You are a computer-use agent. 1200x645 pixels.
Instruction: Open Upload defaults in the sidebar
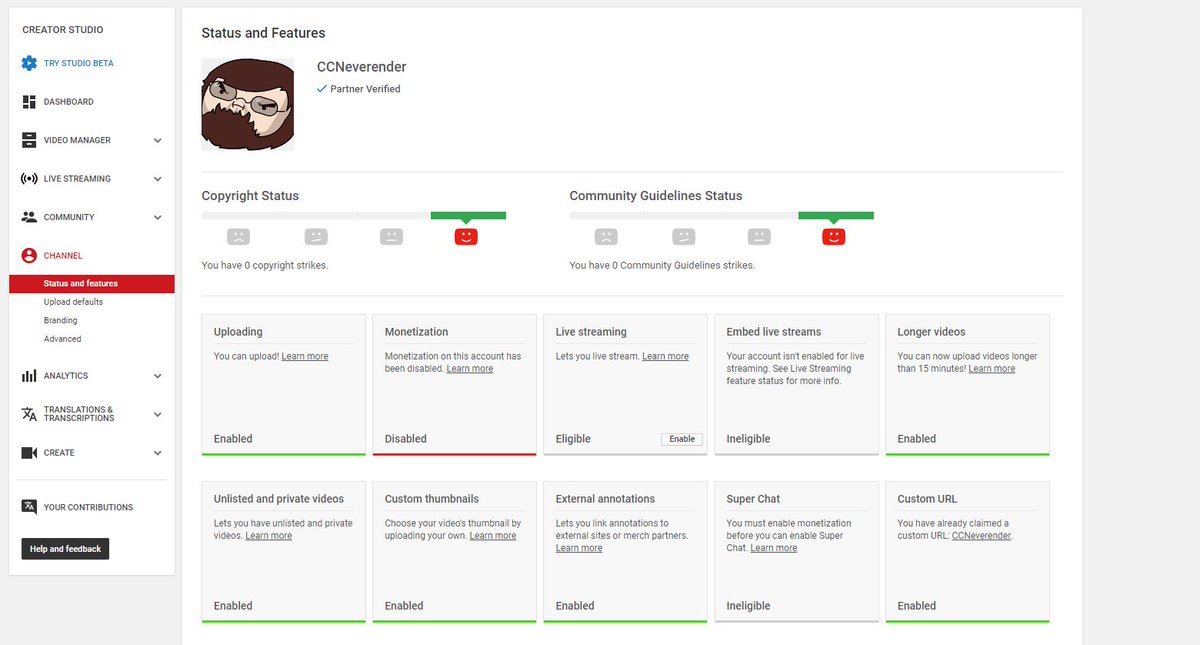click(x=73, y=302)
